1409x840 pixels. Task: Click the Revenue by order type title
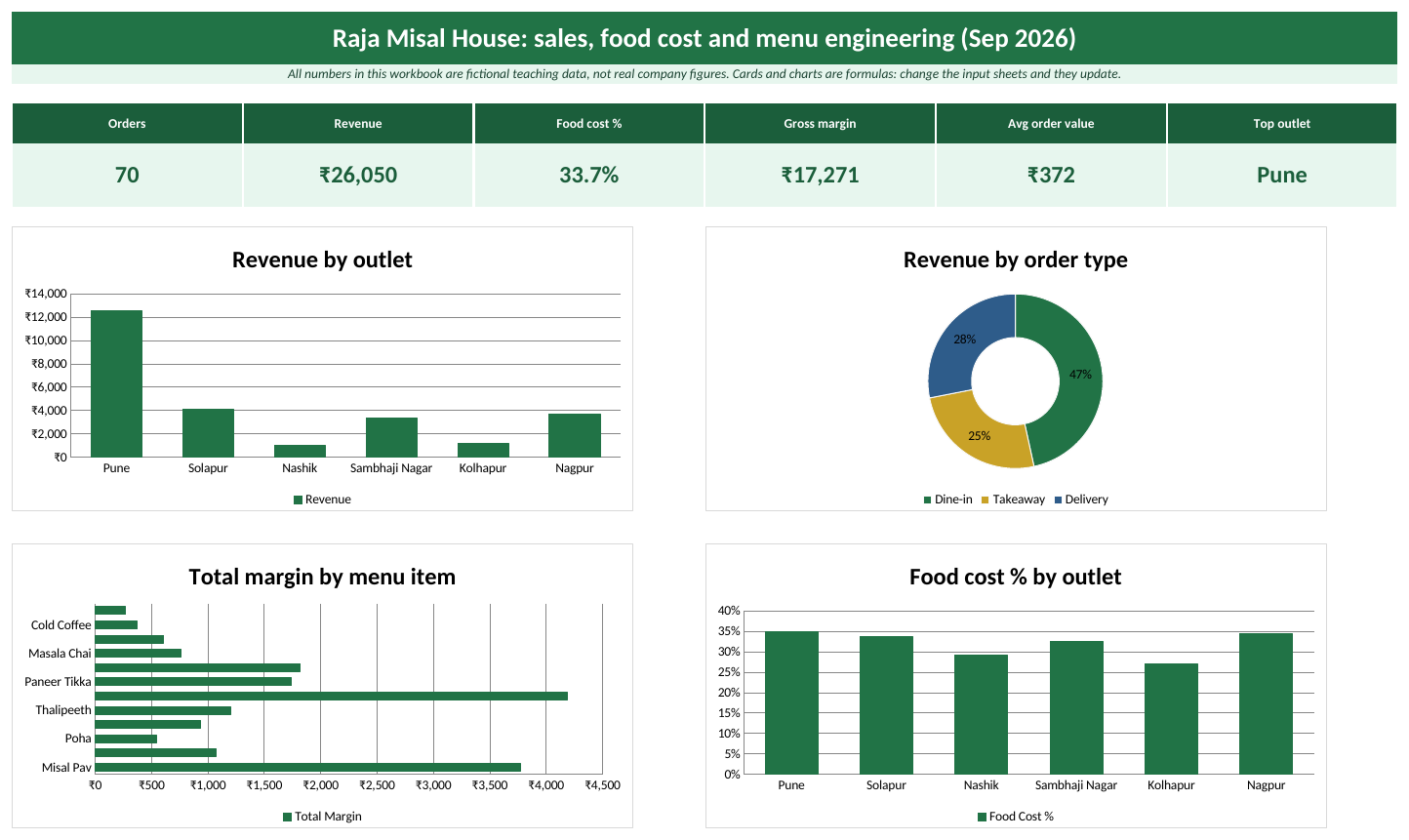click(1016, 260)
